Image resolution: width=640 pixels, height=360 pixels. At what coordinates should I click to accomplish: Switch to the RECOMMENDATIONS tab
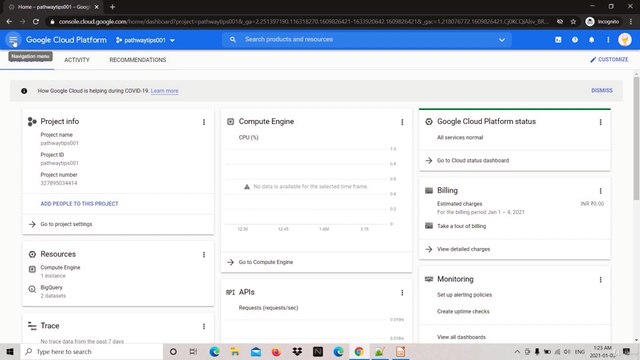[138, 60]
